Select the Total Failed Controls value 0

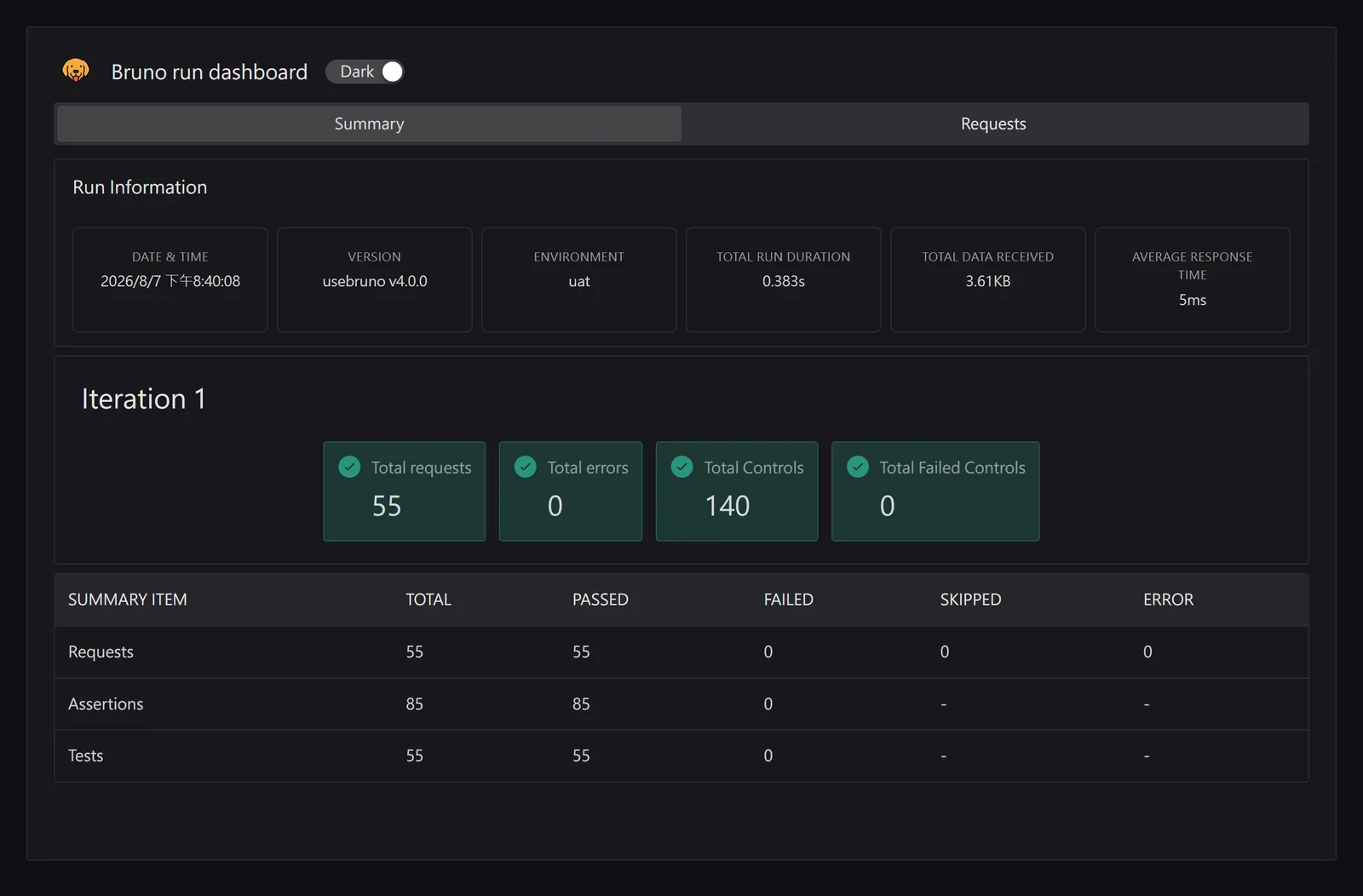[x=888, y=506]
